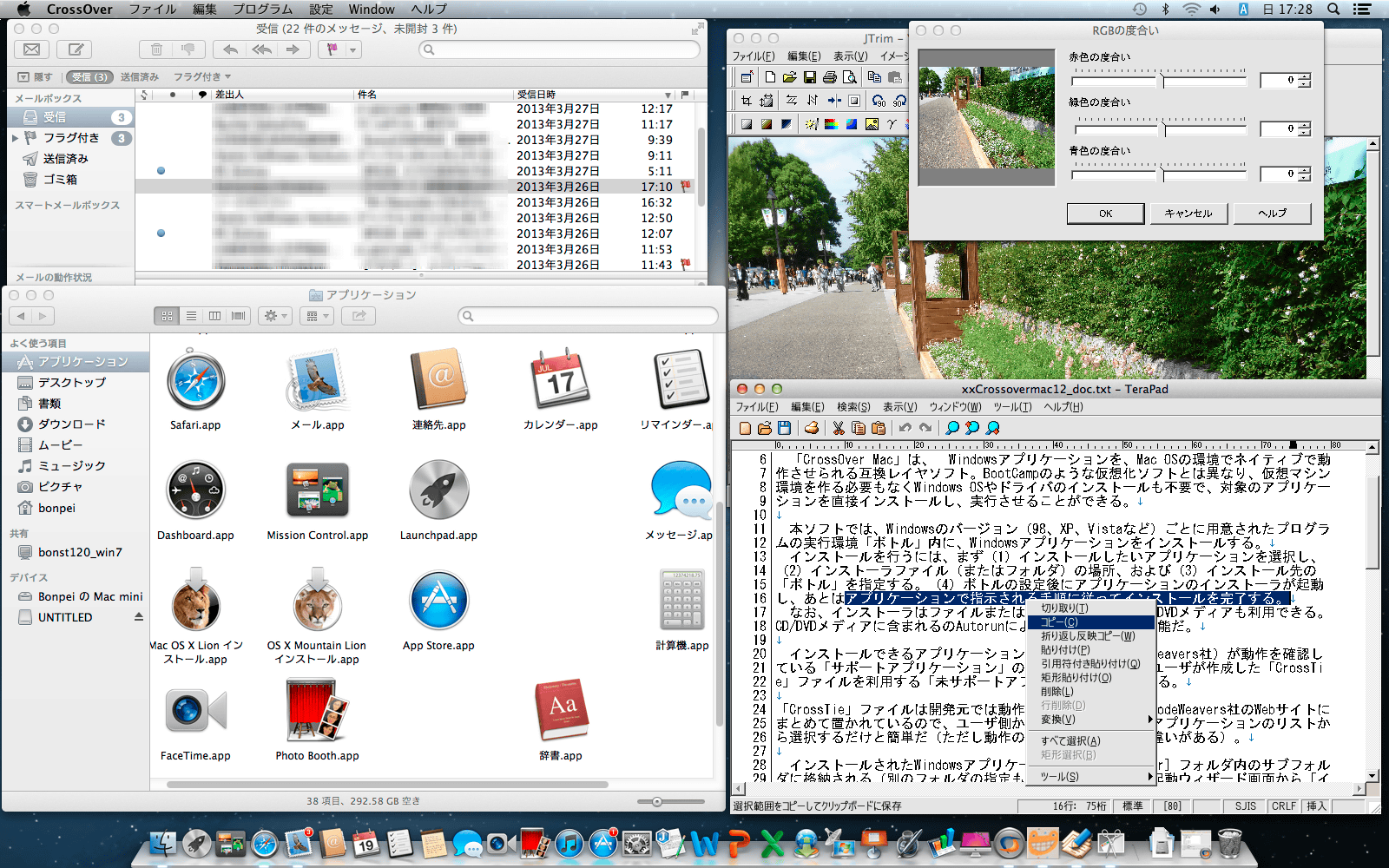The width and height of the screenshot is (1389, 868).
Task: Click the JTrim open folder icon
Action: (x=789, y=77)
